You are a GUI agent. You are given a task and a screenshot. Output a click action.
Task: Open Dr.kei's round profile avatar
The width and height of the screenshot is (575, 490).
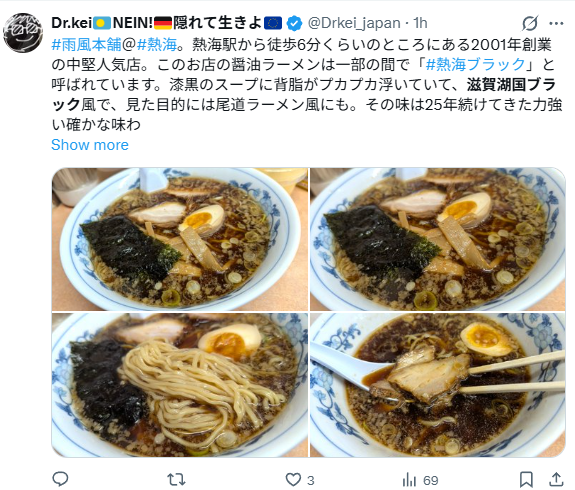pos(23,33)
